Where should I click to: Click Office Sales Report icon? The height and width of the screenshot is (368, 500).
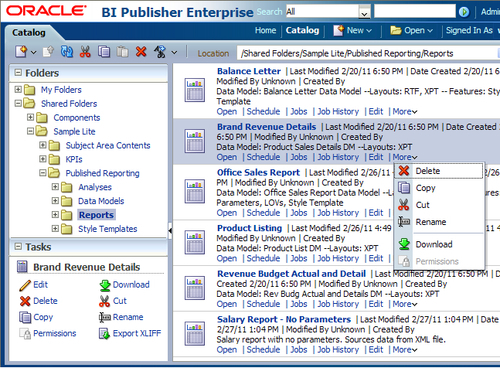[x=195, y=191]
